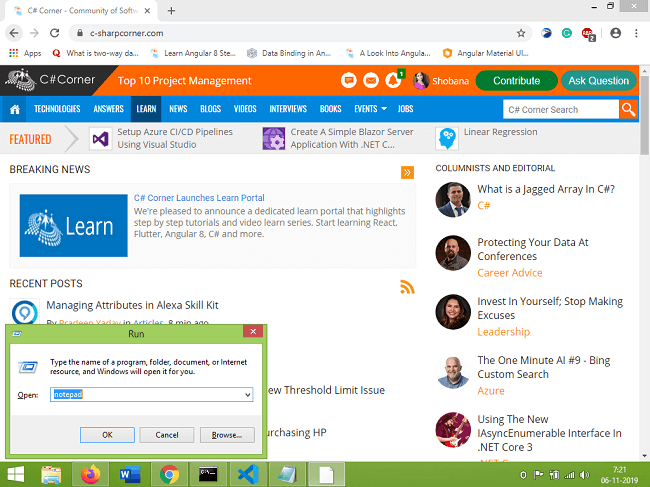Open Command Prompt from the taskbar
Viewport: 650px width, 487px height.
208,475
